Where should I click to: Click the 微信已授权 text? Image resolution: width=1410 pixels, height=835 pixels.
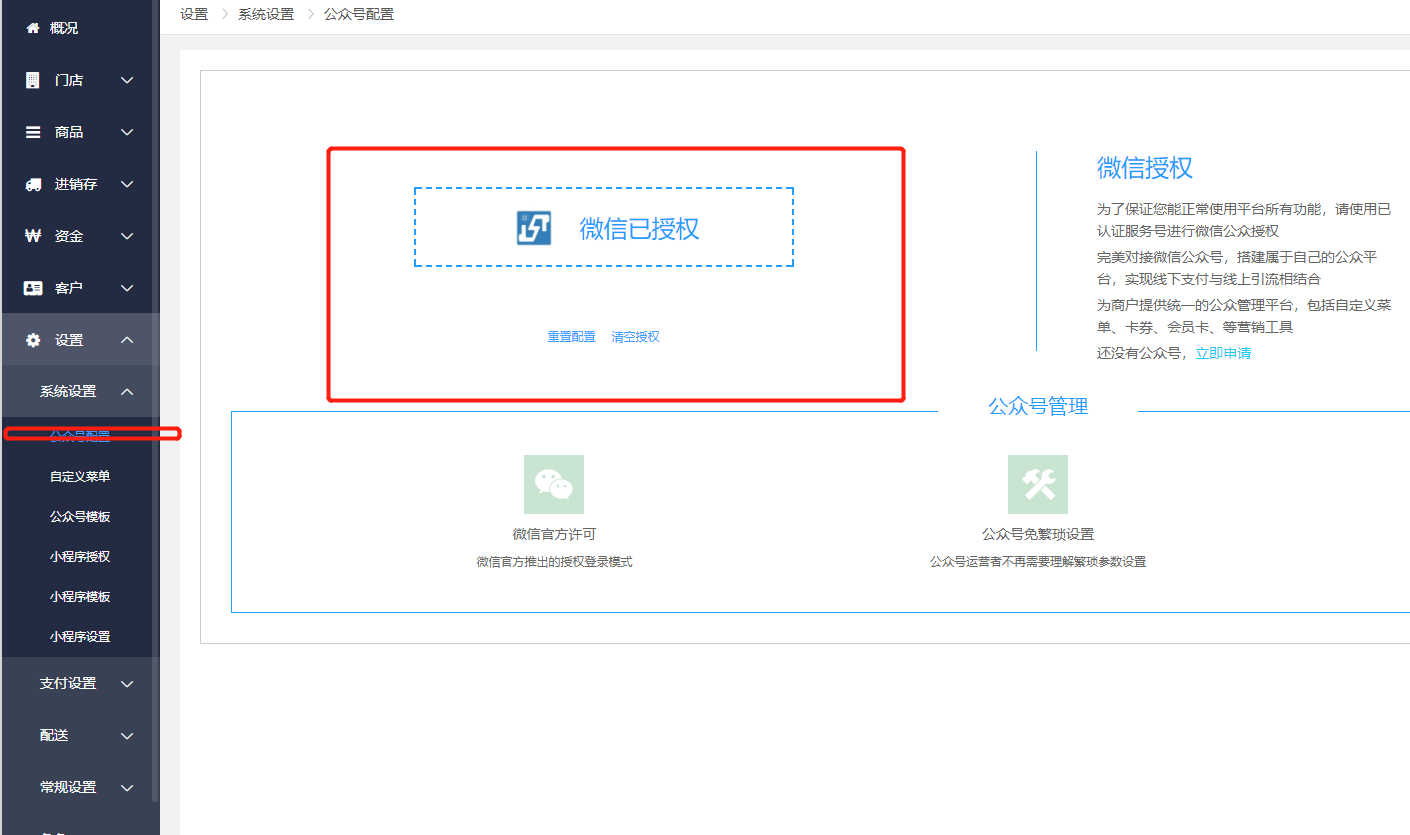click(639, 228)
